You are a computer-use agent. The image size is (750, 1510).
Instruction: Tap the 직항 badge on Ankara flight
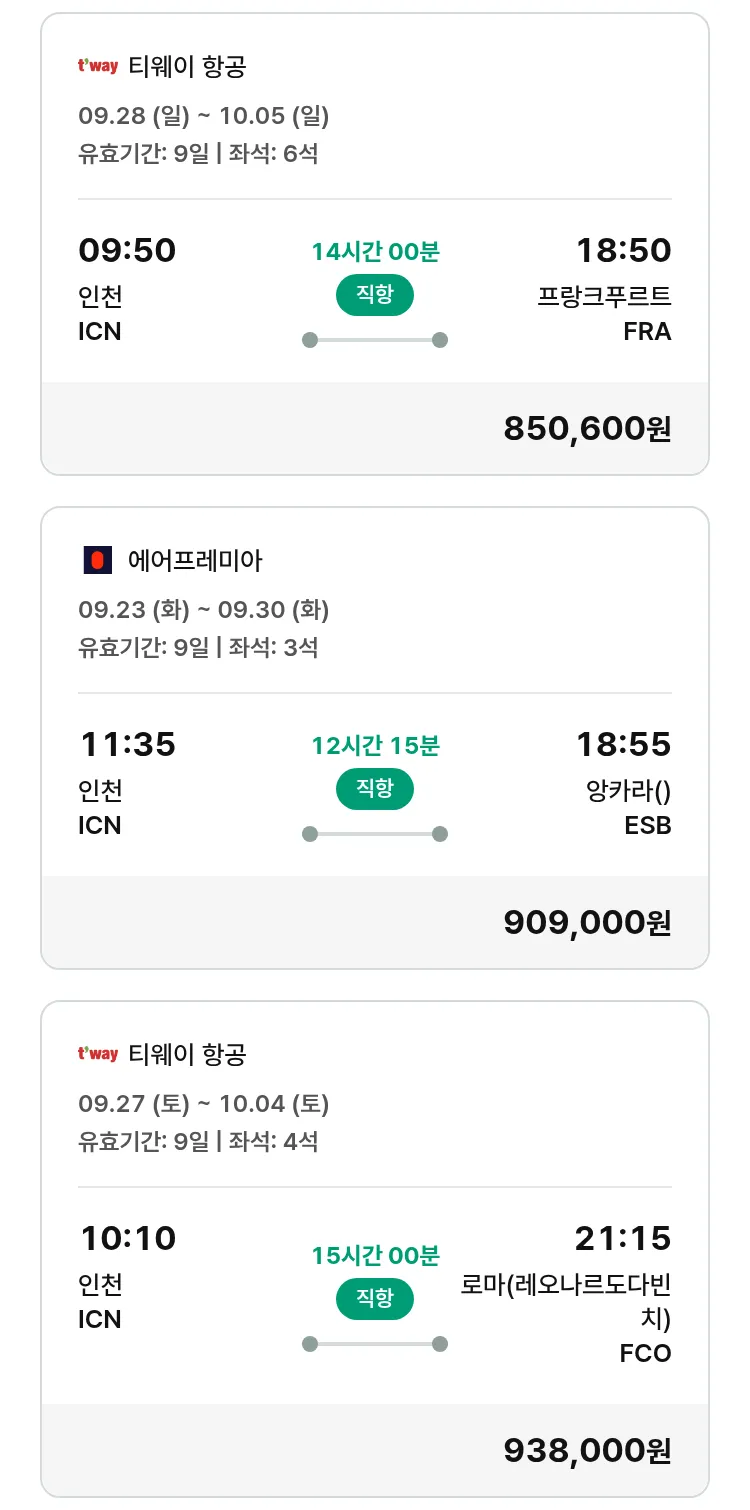374,789
